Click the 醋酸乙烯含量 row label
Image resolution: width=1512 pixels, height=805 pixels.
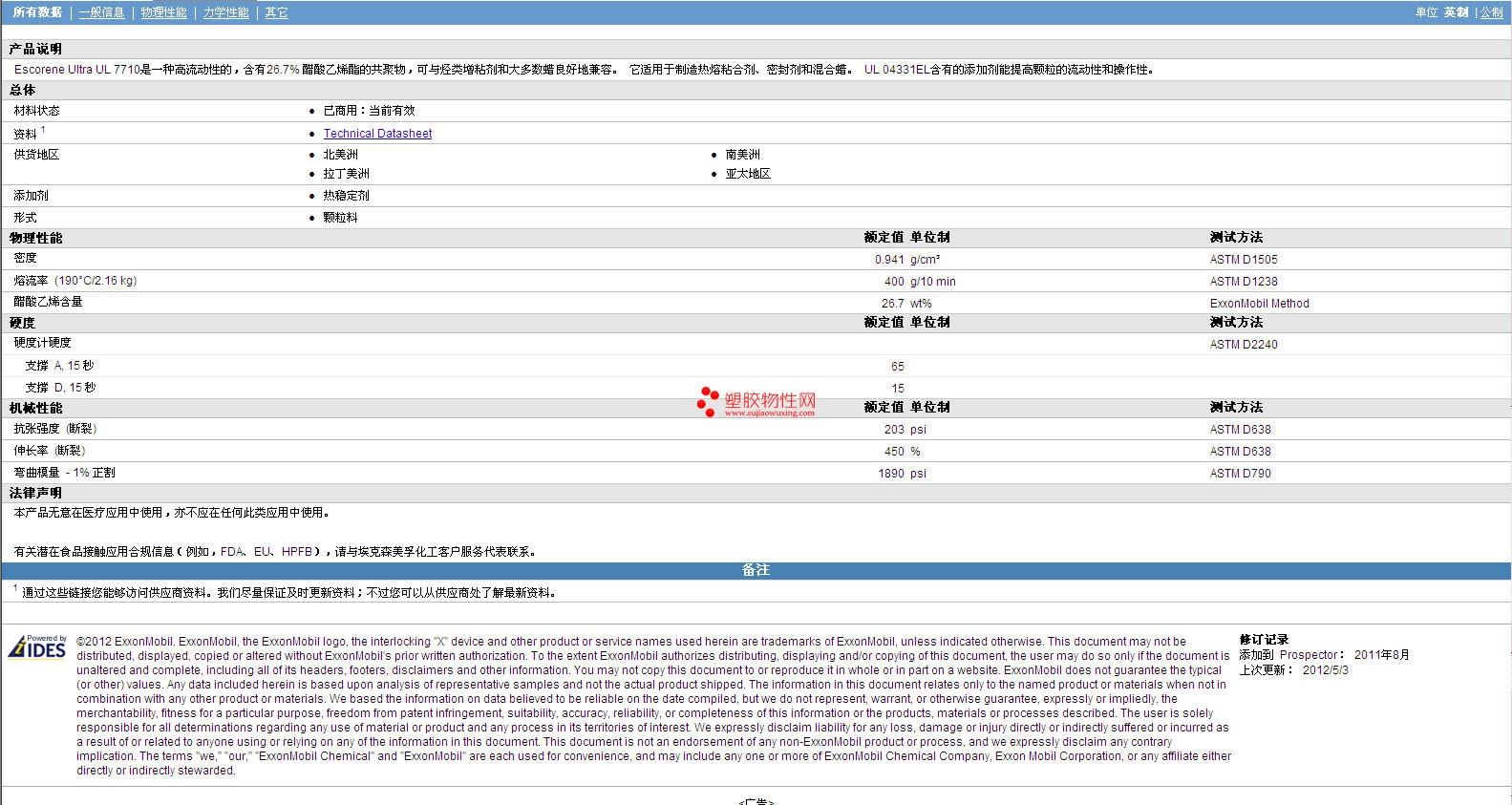(48, 302)
